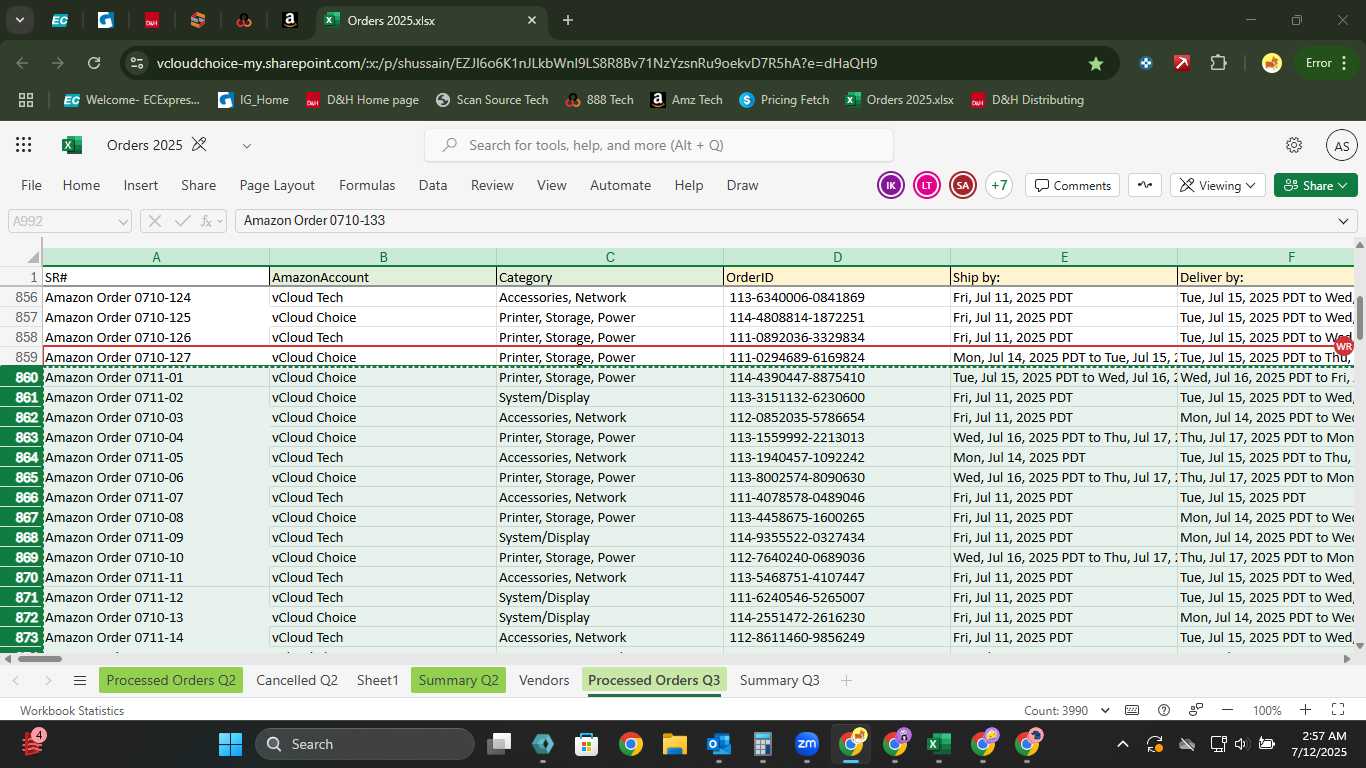This screenshot has height=768, width=1366.
Task: Click the horizontal scrollbar thumb
Action: pyautogui.click(x=39, y=658)
